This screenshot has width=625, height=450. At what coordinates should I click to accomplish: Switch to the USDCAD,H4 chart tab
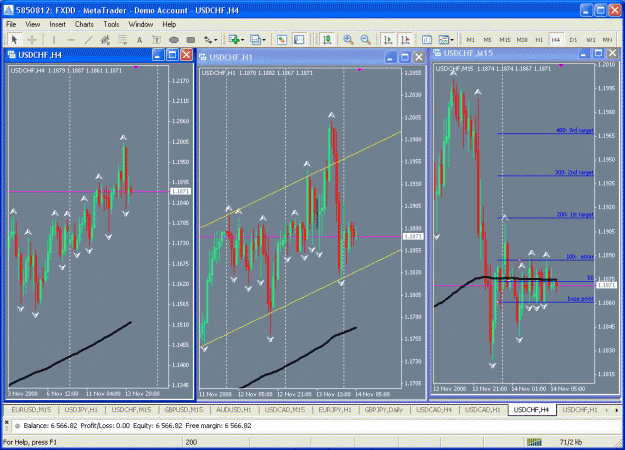click(x=434, y=410)
